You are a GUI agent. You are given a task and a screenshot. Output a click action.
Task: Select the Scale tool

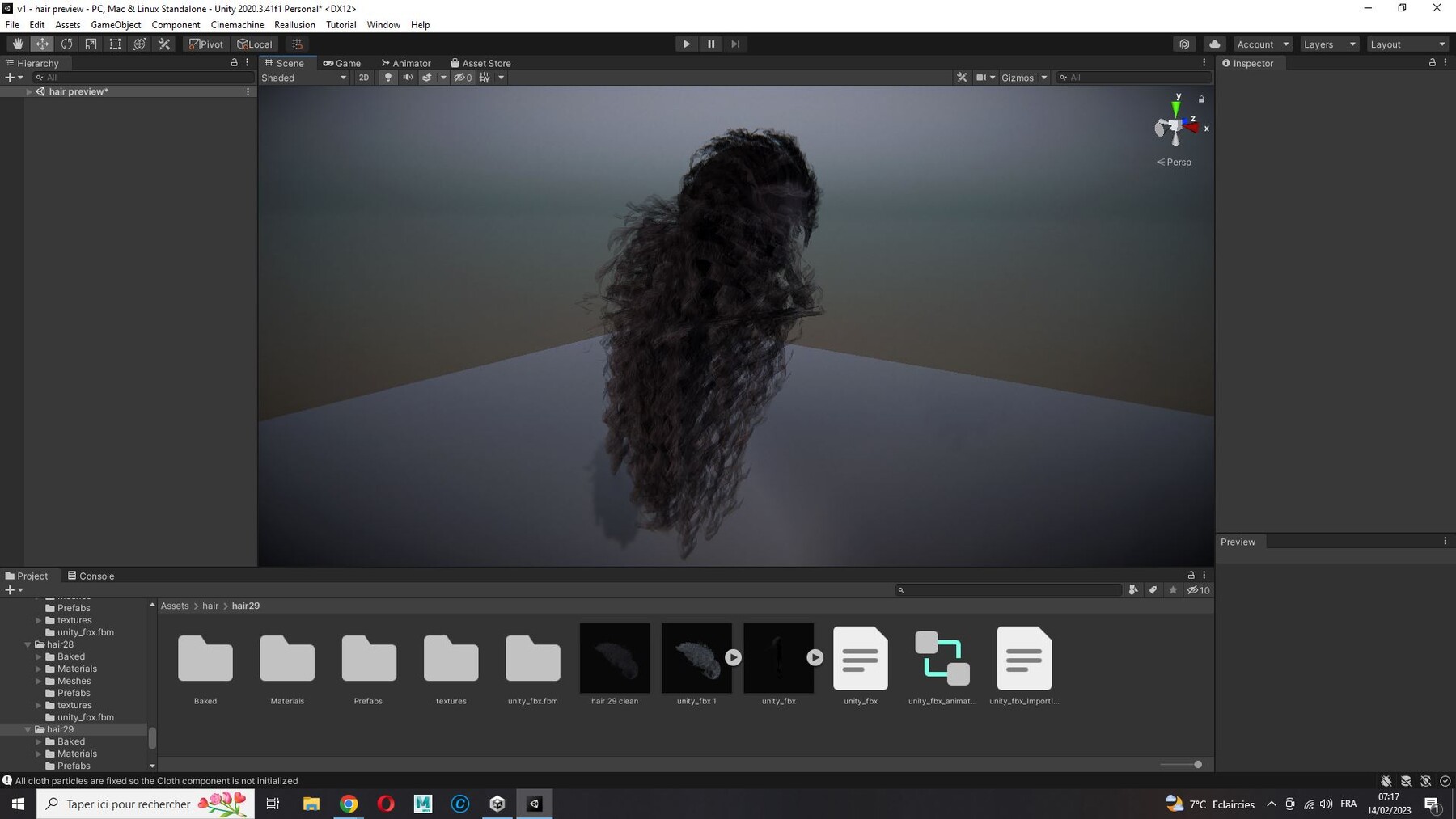(91, 44)
